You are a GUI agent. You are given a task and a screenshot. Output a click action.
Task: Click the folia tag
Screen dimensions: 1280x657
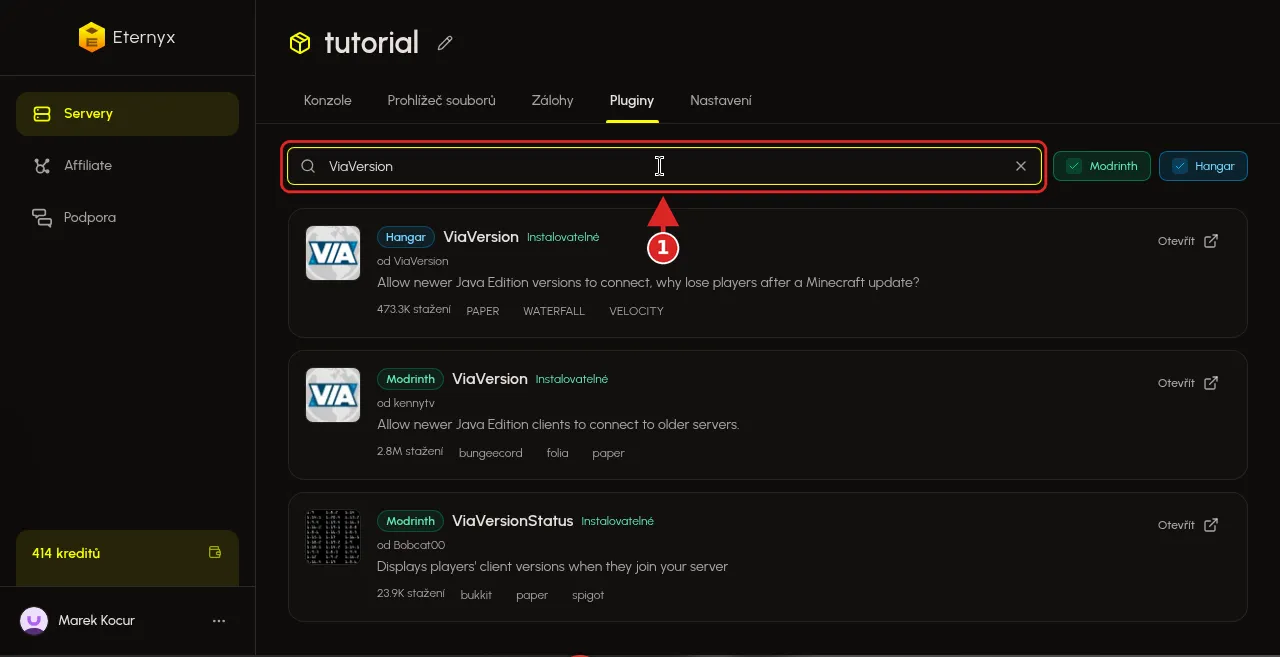(x=557, y=453)
